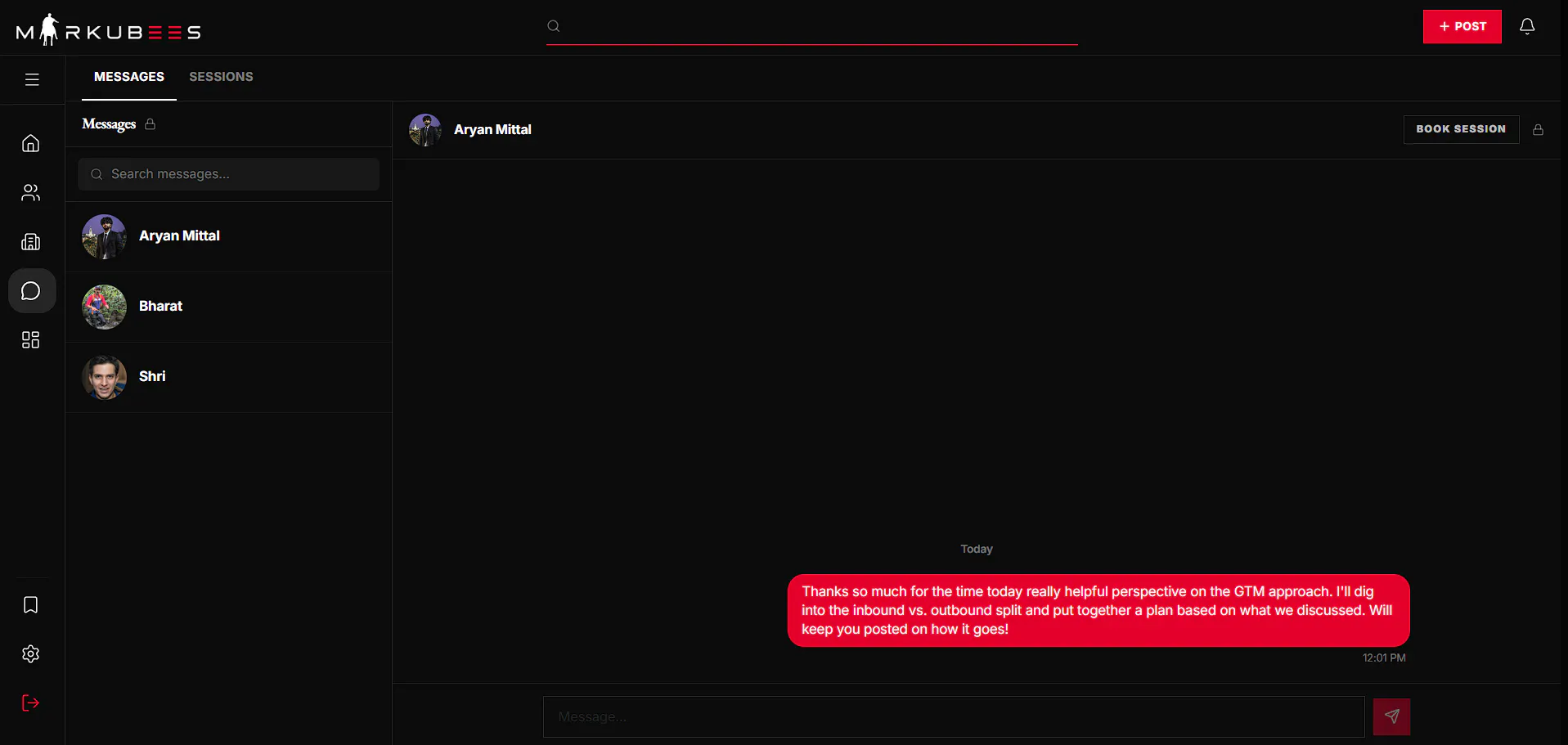Click Aryan Mittal name in chat header
This screenshot has width=1568, height=745.
492,130
